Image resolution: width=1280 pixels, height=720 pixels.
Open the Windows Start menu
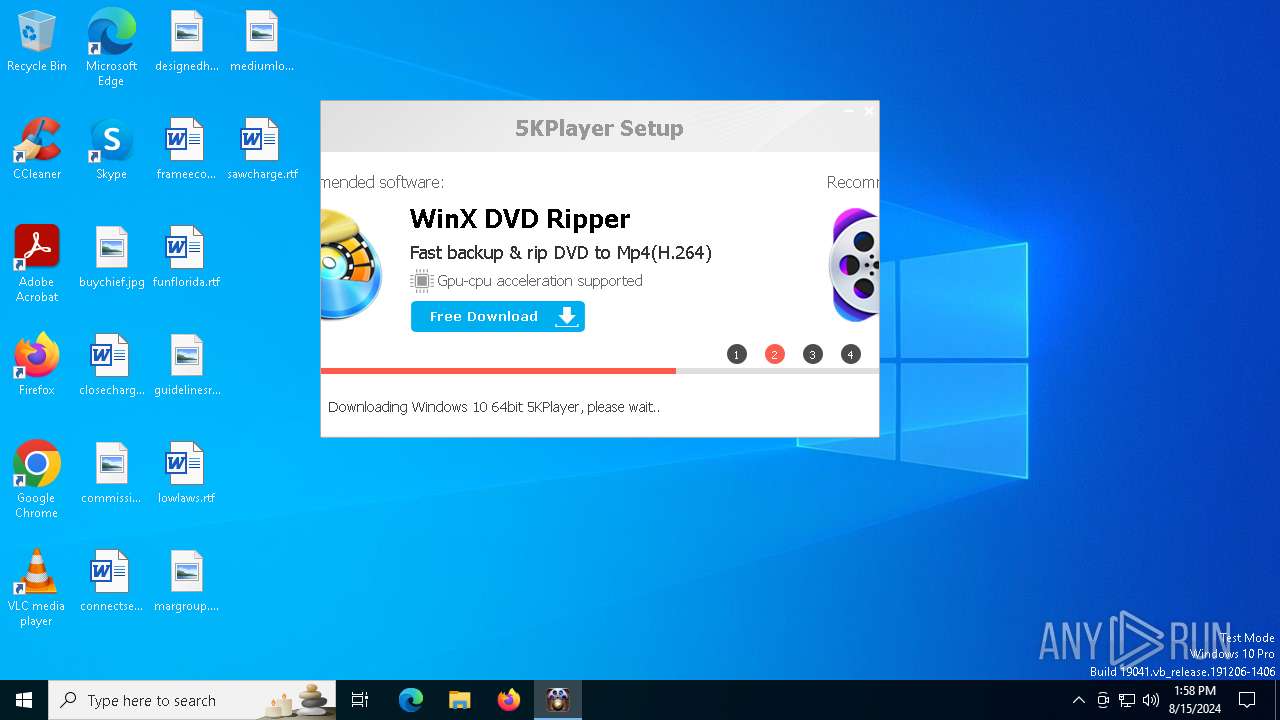(24, 700)
